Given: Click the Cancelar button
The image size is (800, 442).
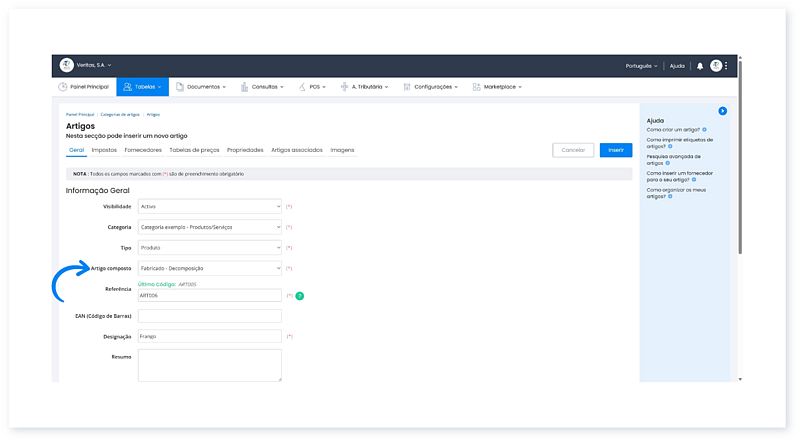Looking at the screenshot, I should (572, 150).
